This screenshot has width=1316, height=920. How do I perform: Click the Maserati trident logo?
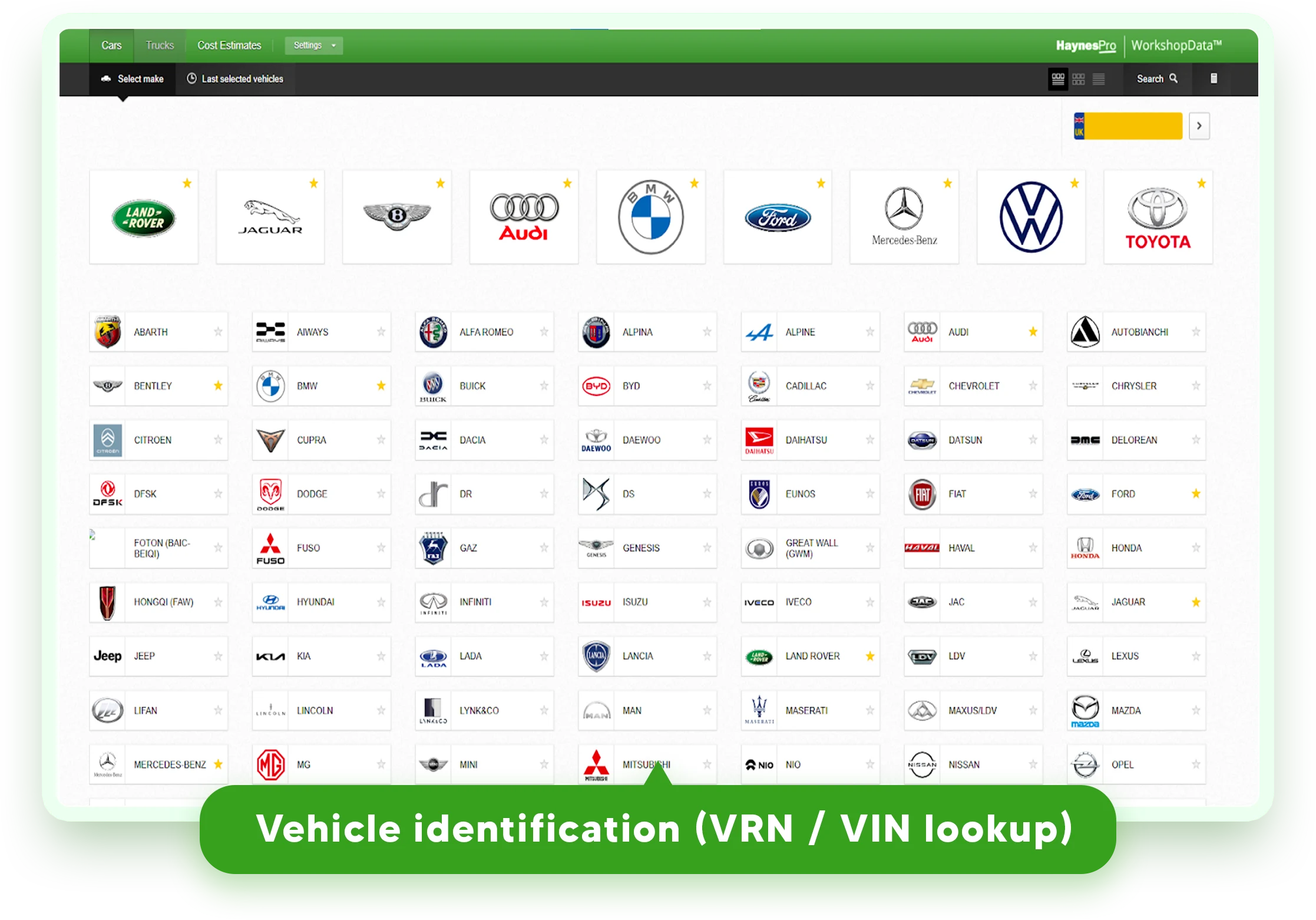(759, 710)
